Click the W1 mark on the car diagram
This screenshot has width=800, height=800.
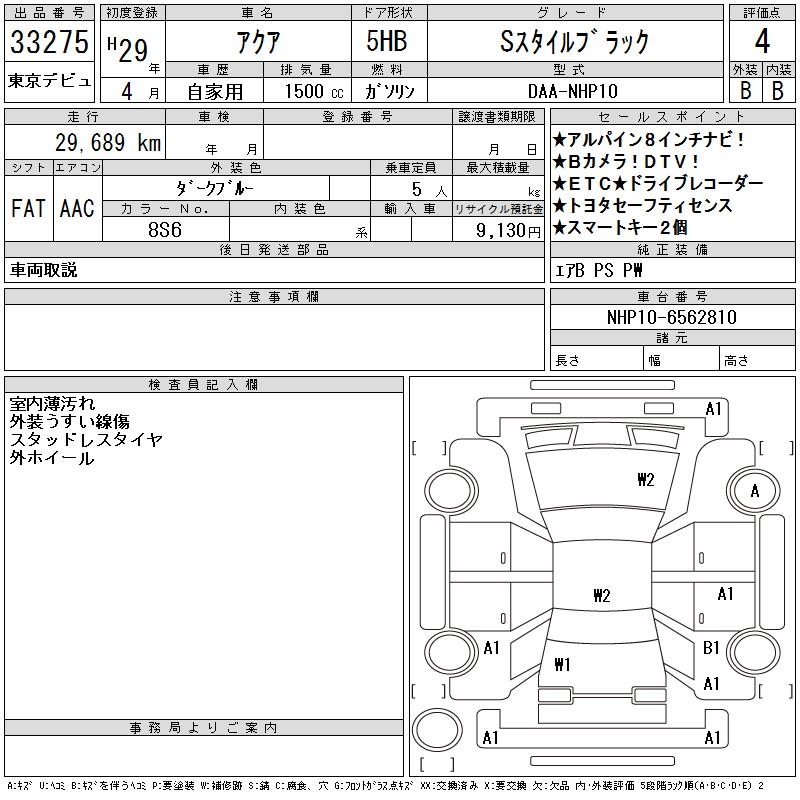pyautogui.click(x=562, y=664)
